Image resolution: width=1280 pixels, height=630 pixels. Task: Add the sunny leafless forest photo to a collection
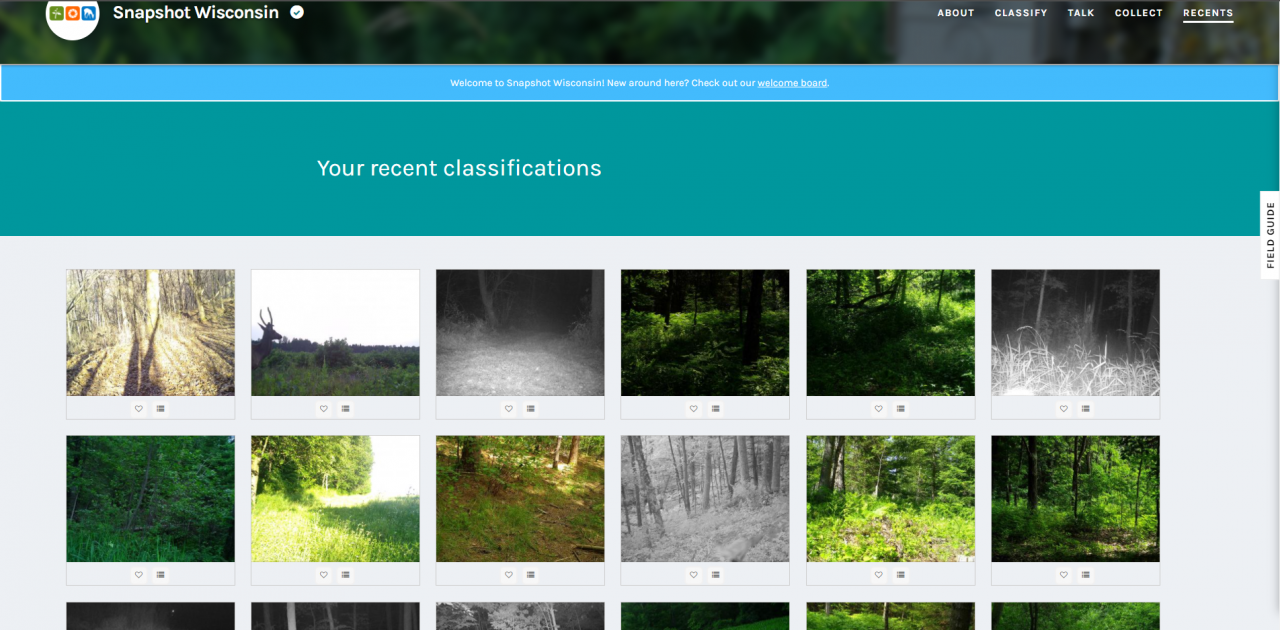coord(161,408)
